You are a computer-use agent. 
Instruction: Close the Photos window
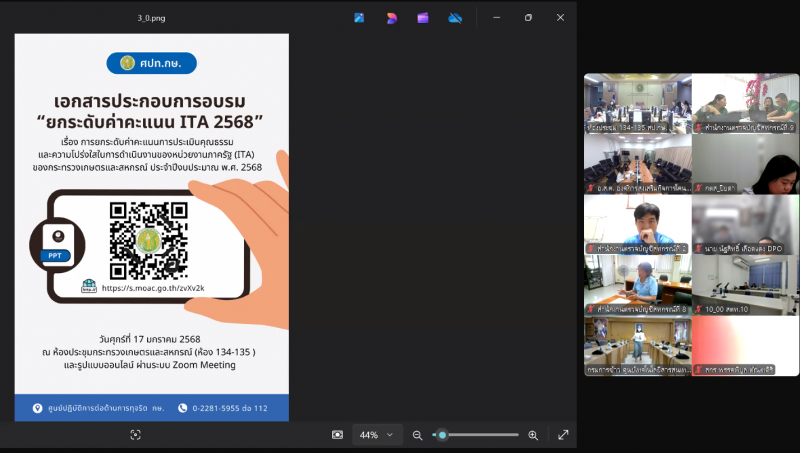click(560, 17)
